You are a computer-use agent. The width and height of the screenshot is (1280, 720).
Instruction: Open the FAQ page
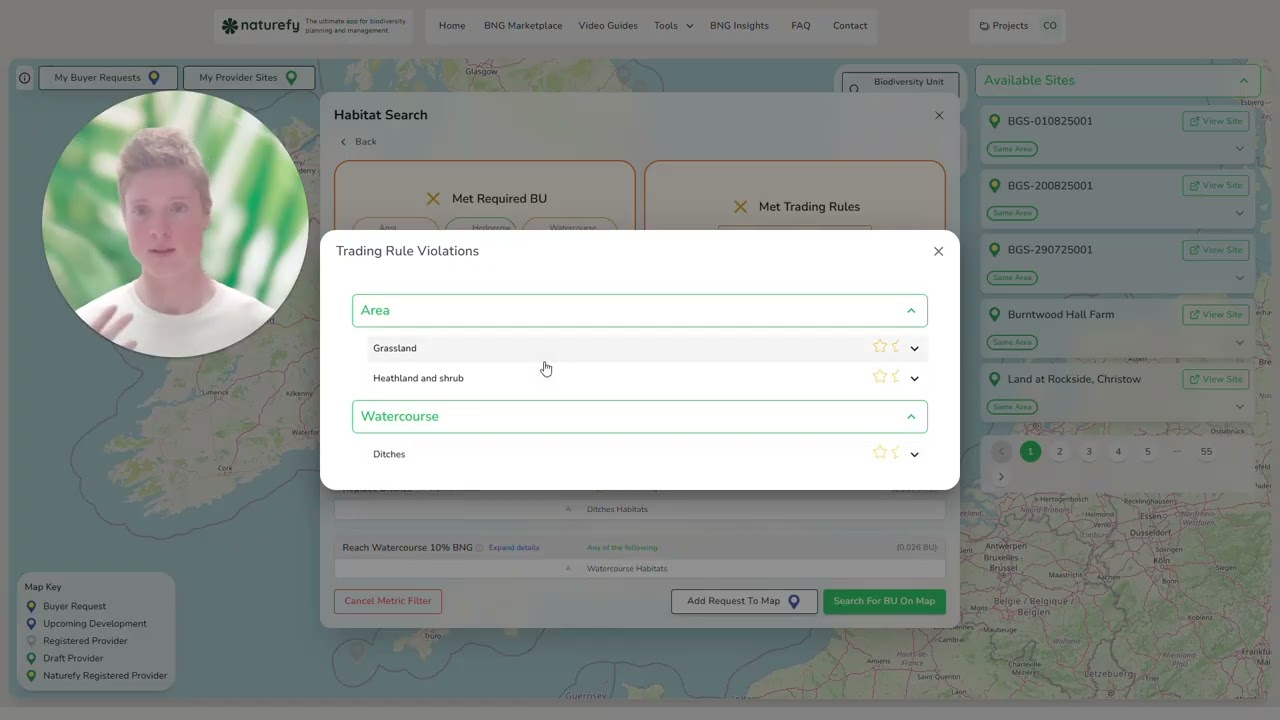click(801, 26)
